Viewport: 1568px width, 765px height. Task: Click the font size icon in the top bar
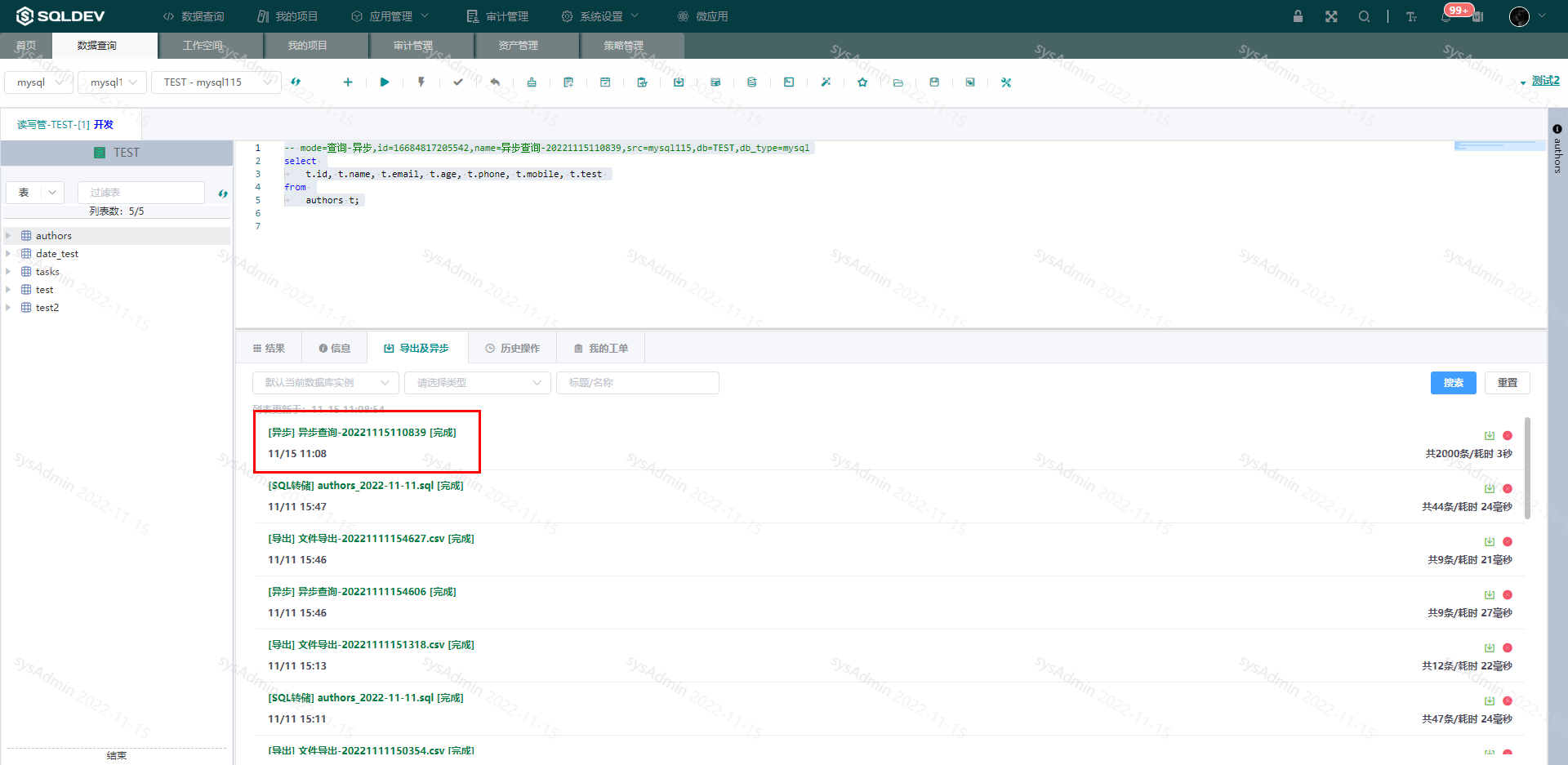click(1411, 16)
